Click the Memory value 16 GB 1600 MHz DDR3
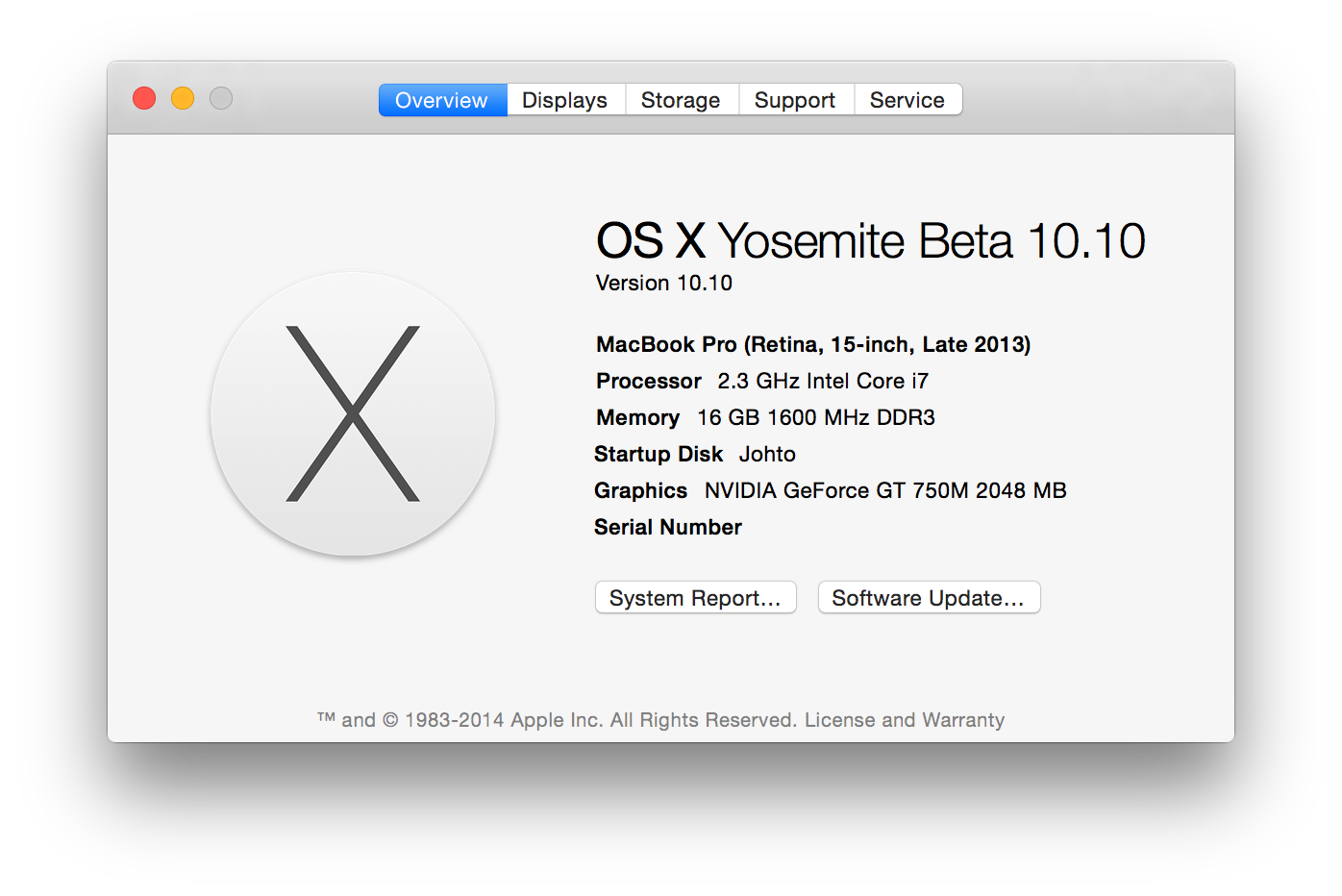1342x896 pixels. (816, 417)
